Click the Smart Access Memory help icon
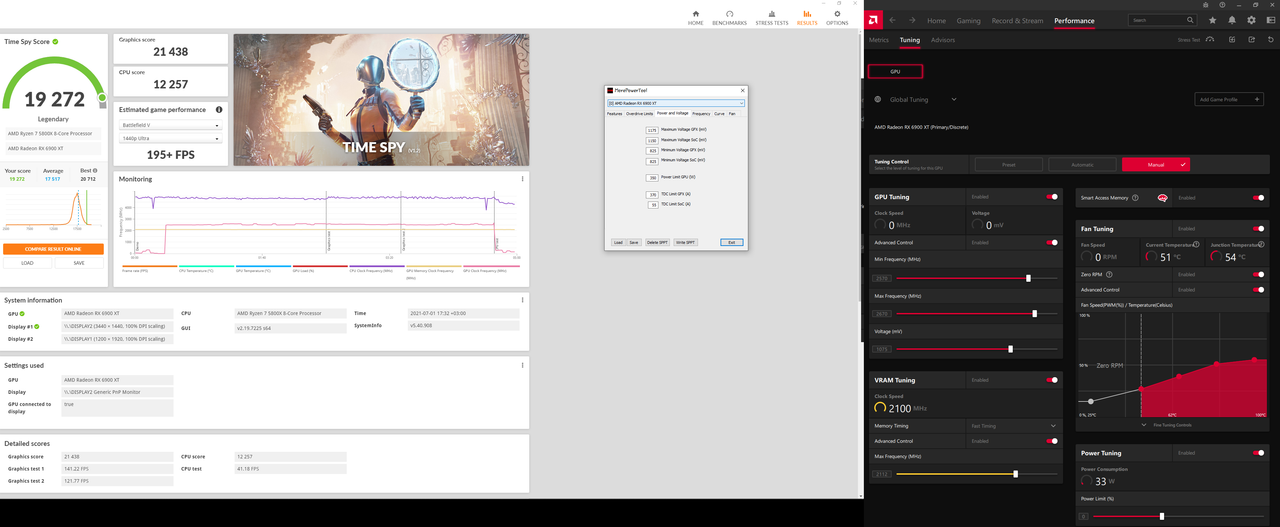 [1135, 198]
